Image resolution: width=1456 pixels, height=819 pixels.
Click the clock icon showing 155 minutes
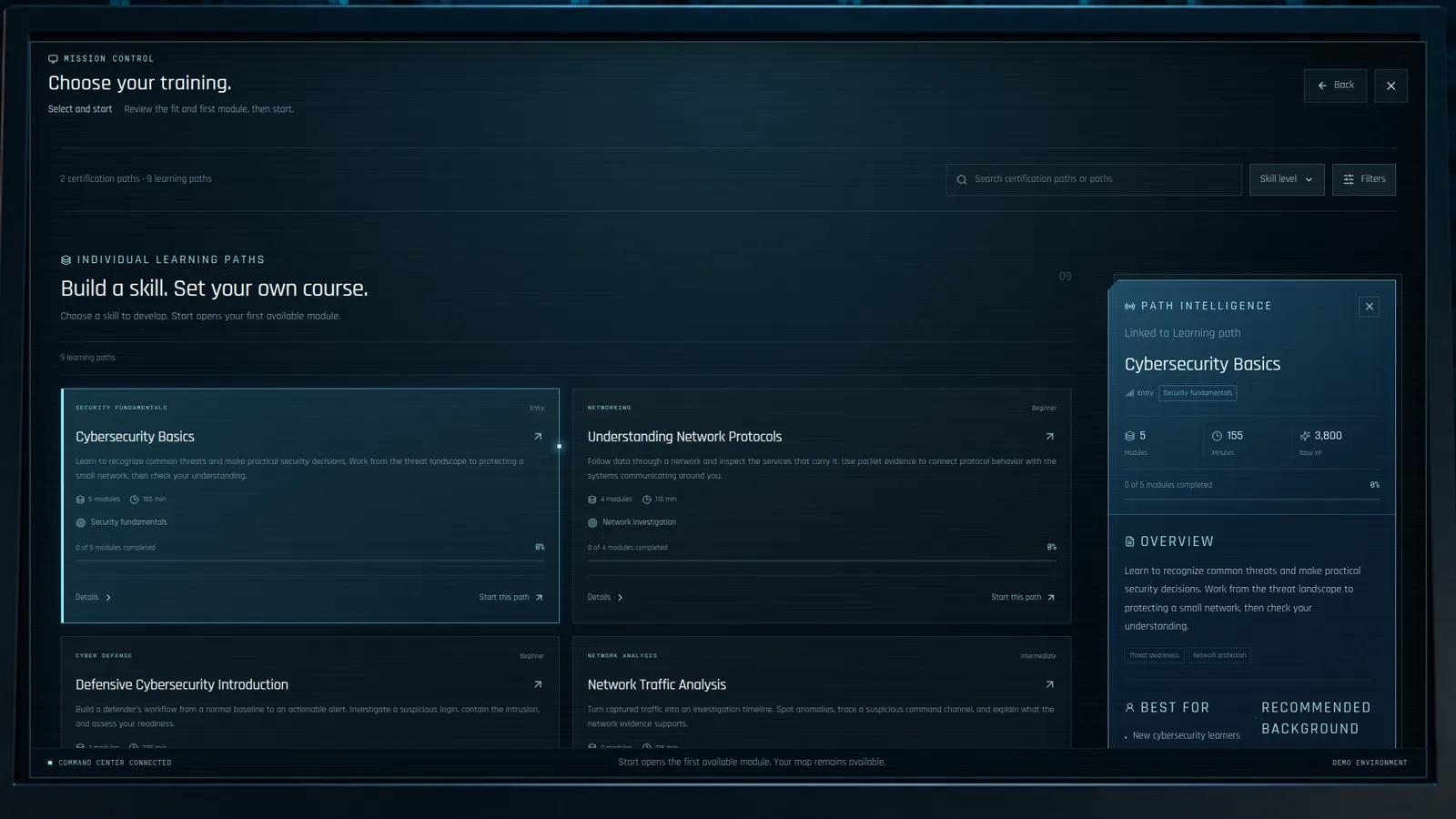tap(1217, 436)
